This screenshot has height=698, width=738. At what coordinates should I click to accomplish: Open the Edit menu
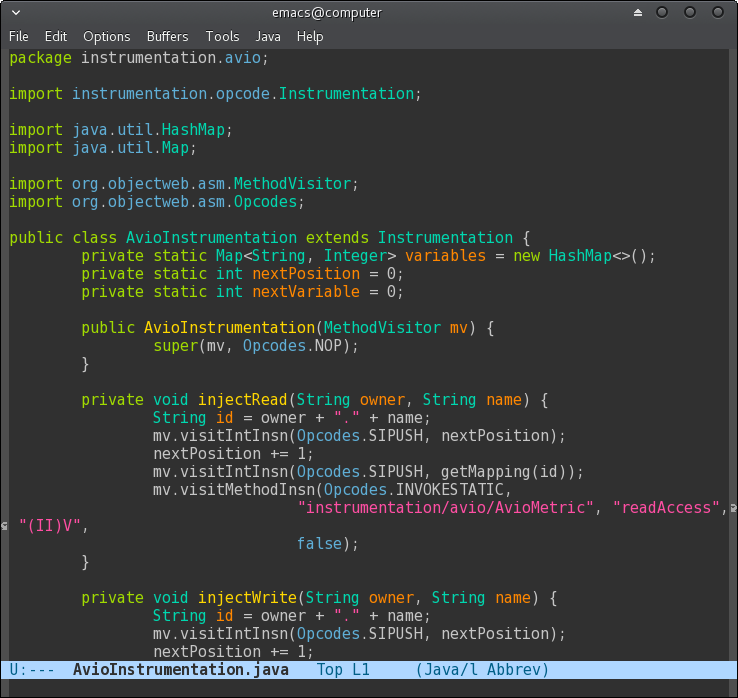tap(56, 36)
